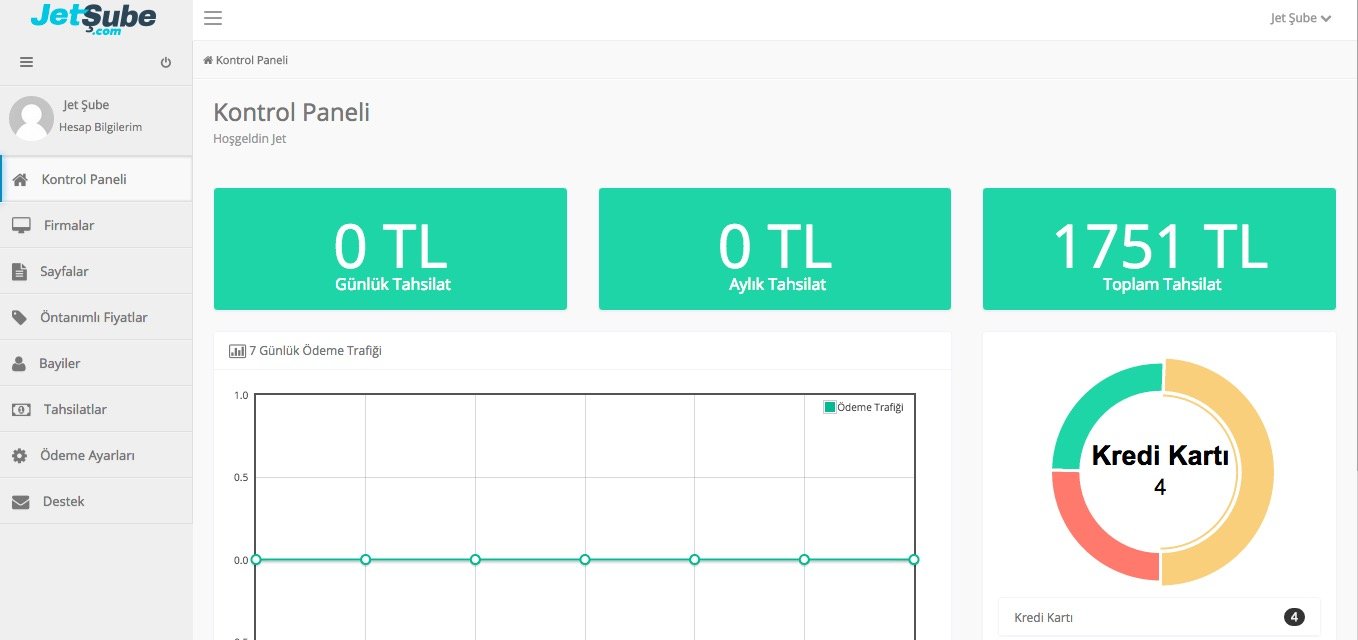This screenshot has width=1358, height=640.
Task: Toggle the sidebar with top hamburger button
Action: (x=212, y=18)
